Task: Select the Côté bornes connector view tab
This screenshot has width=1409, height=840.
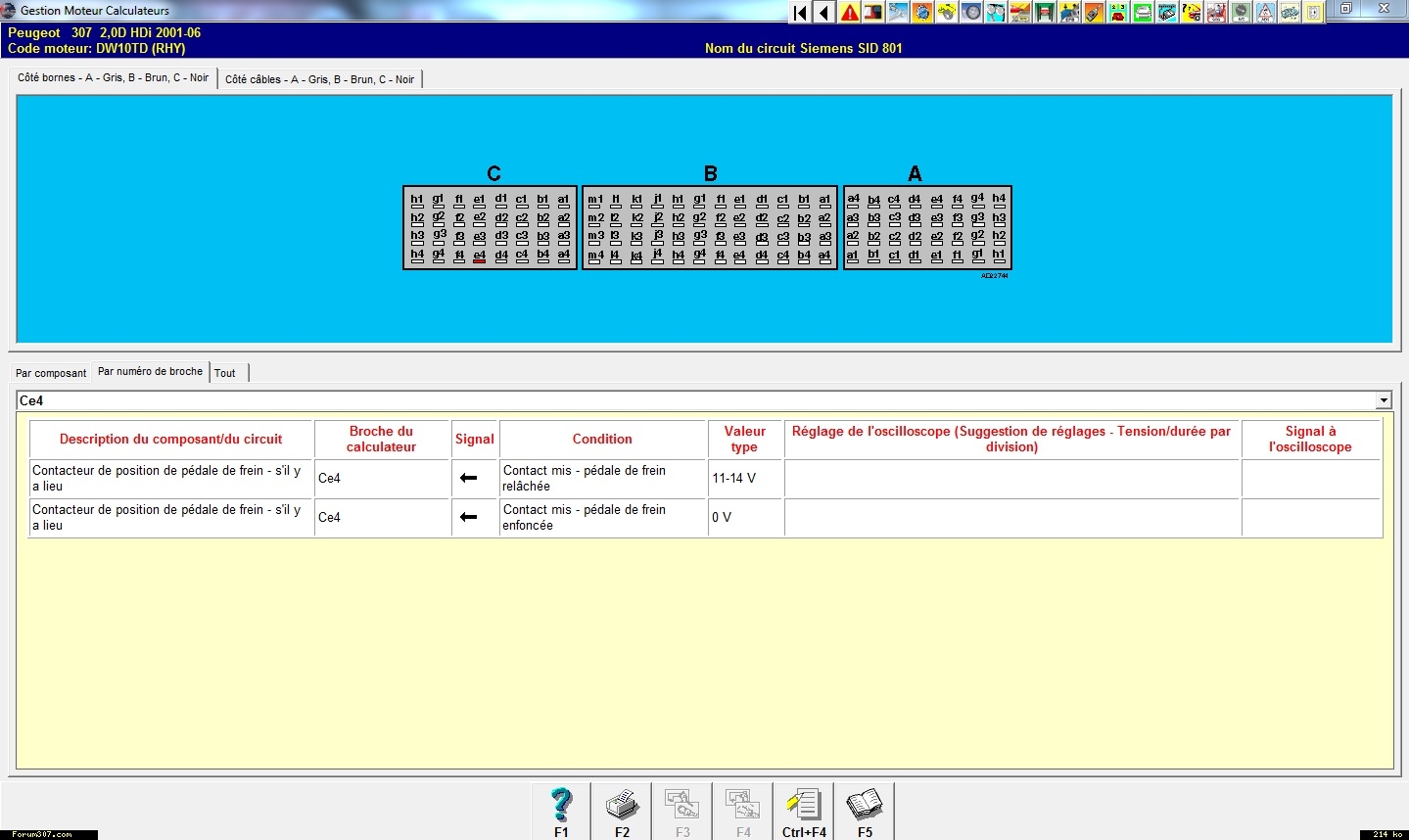Action: [113, 77]
